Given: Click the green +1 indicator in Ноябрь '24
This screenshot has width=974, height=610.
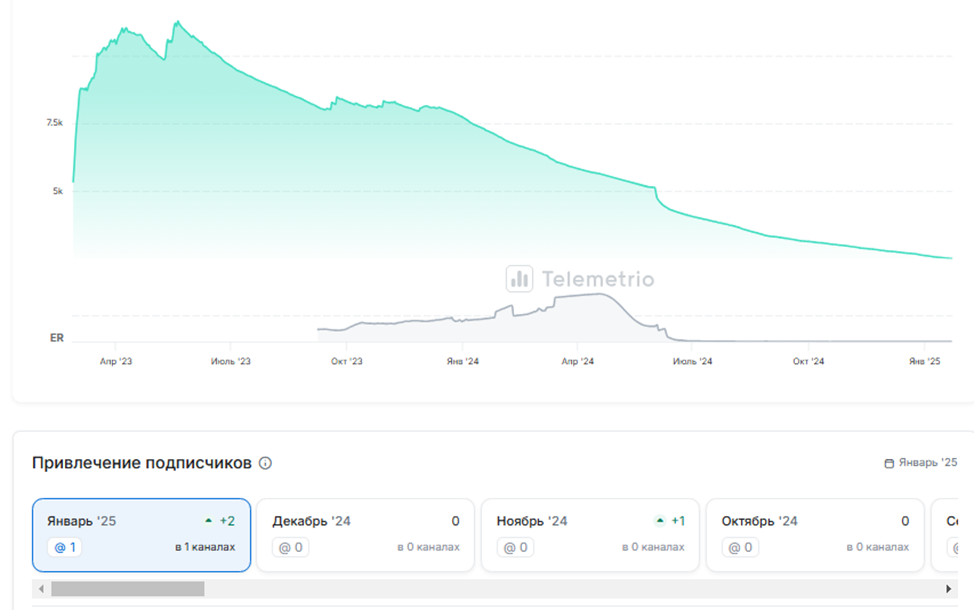Looking at the screenshot, I should point(670,521).
